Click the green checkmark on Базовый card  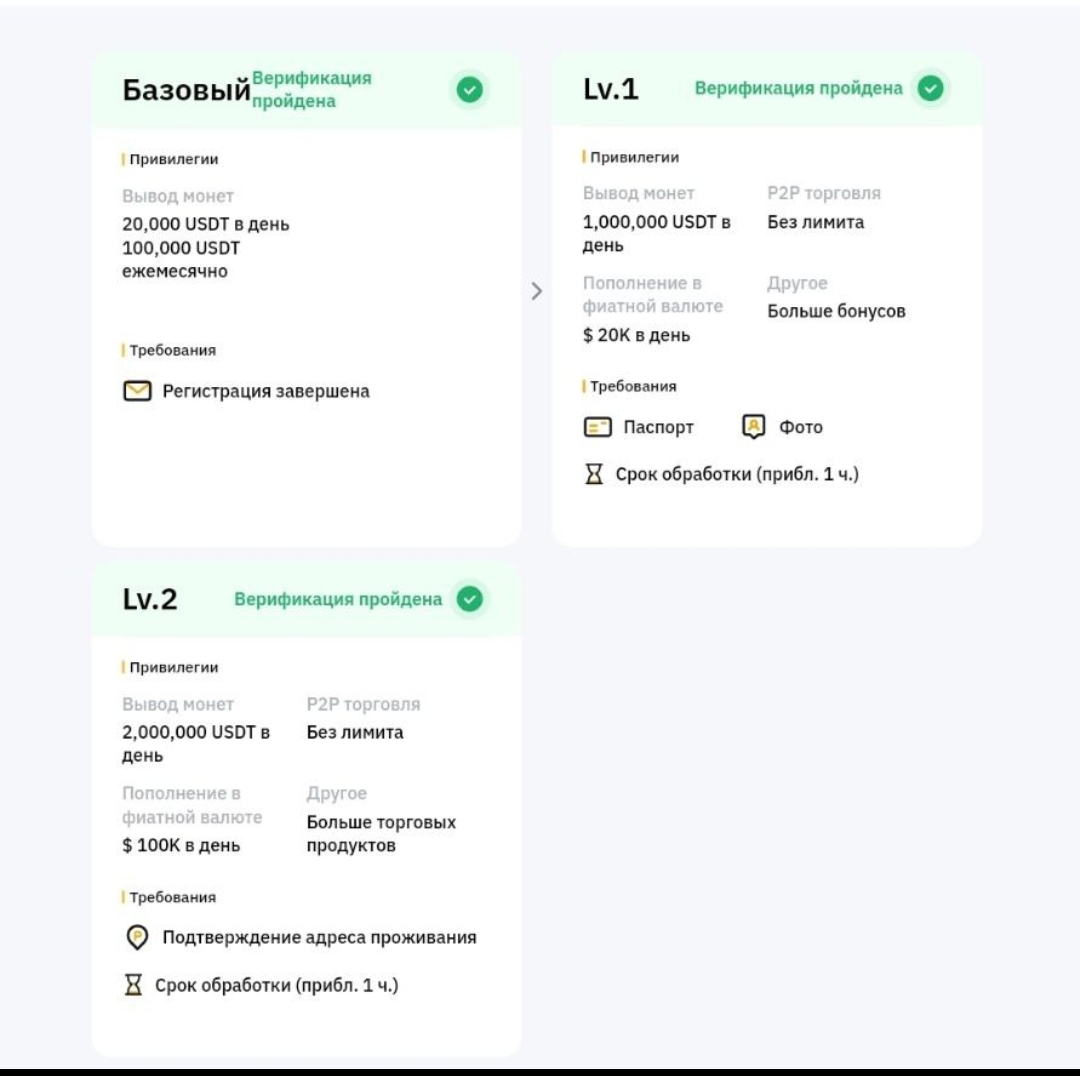(x=469, y=90)
